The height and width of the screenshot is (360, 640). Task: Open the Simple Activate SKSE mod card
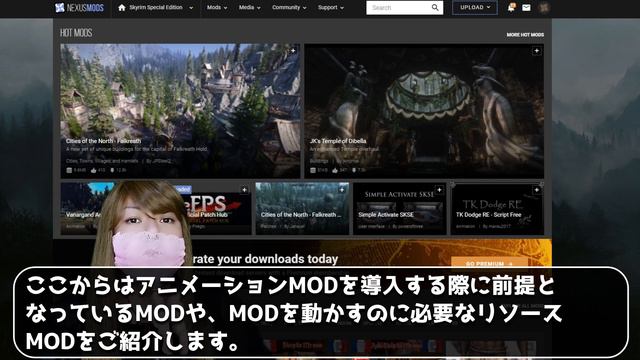pyautogui.click(x=400, y=209)
